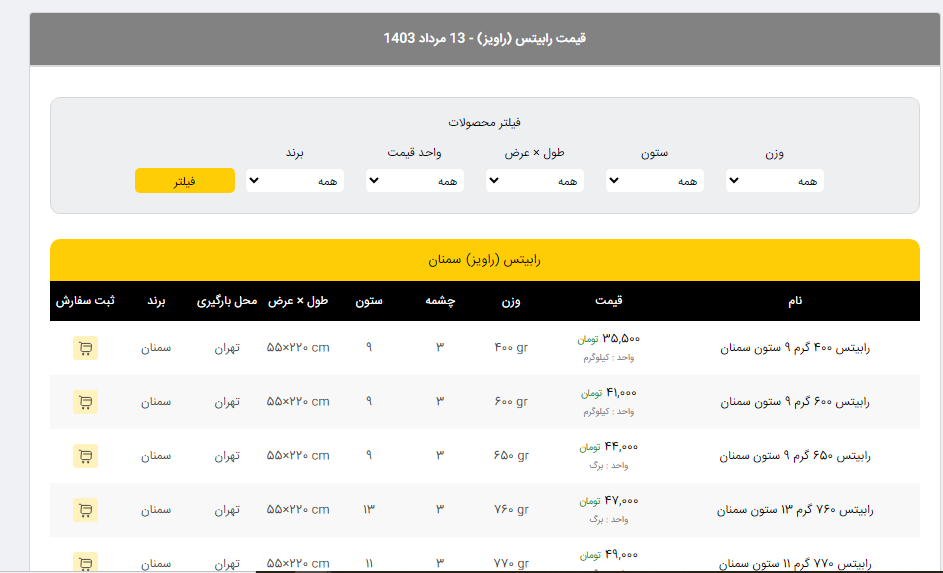Image resolution: width=943 pixels, height=573 pixels.
Task: Expand the برند (brand) filter dropdown
Action: click(295, 181)
